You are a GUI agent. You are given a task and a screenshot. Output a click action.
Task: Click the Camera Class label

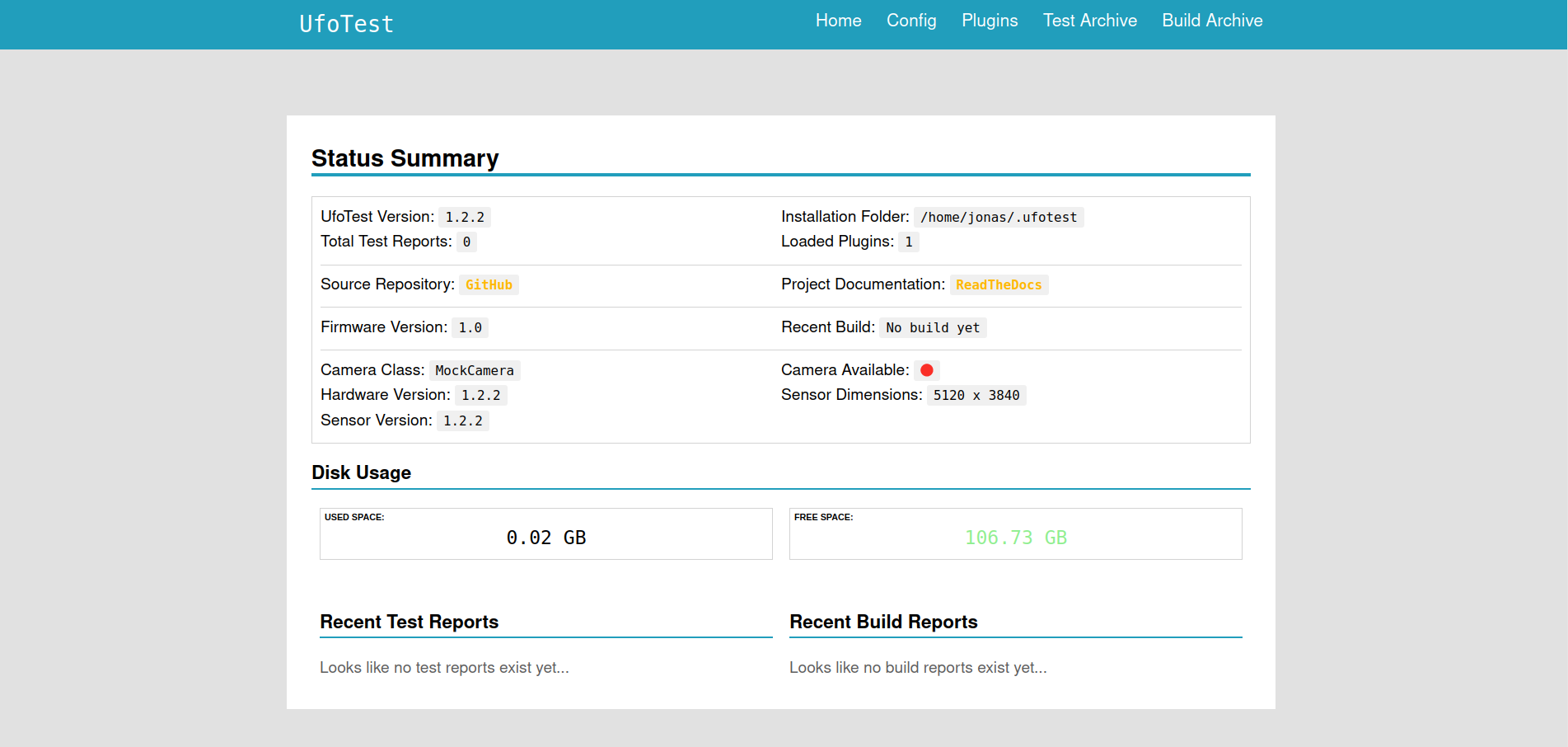tap(372, 370)
